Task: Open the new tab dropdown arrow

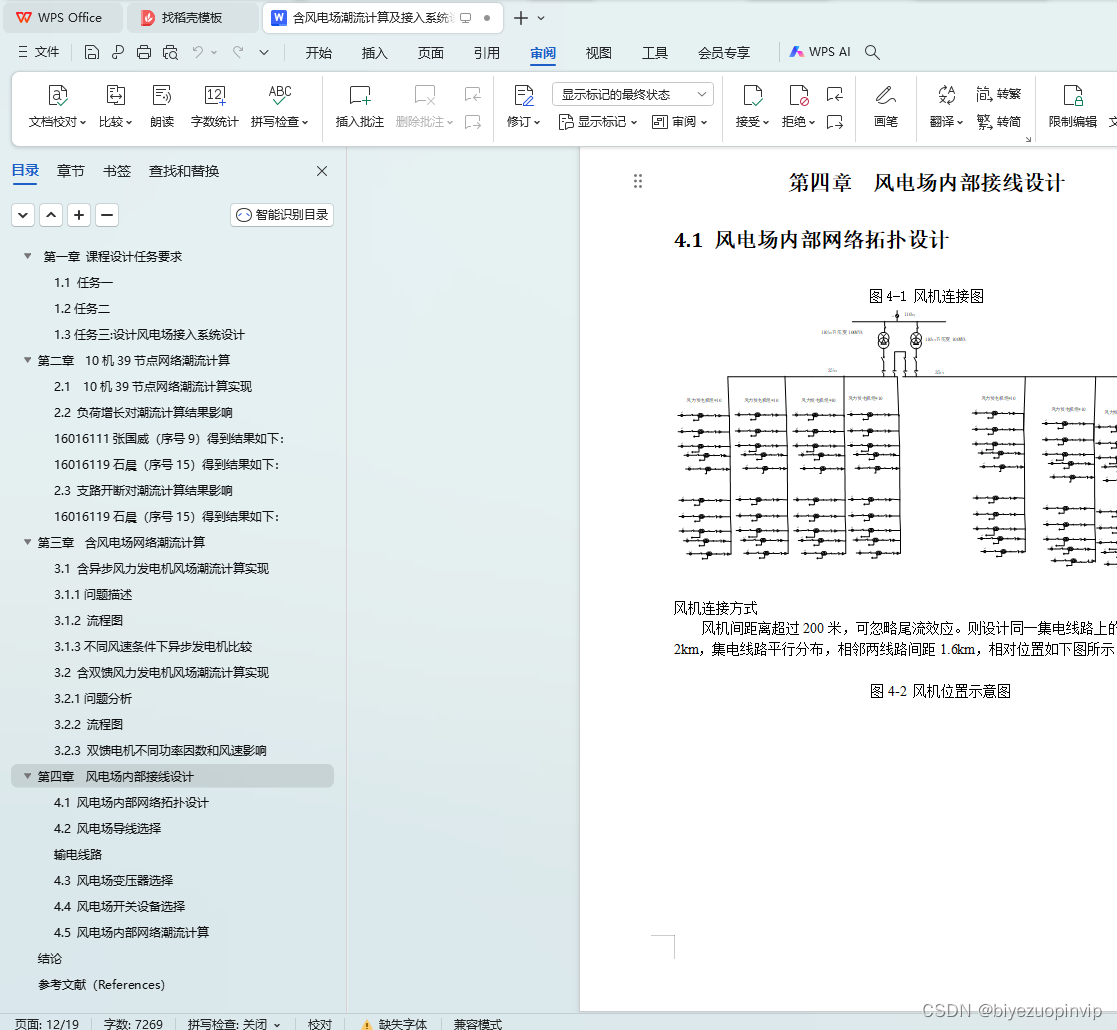Action: (x=541, y=18)
